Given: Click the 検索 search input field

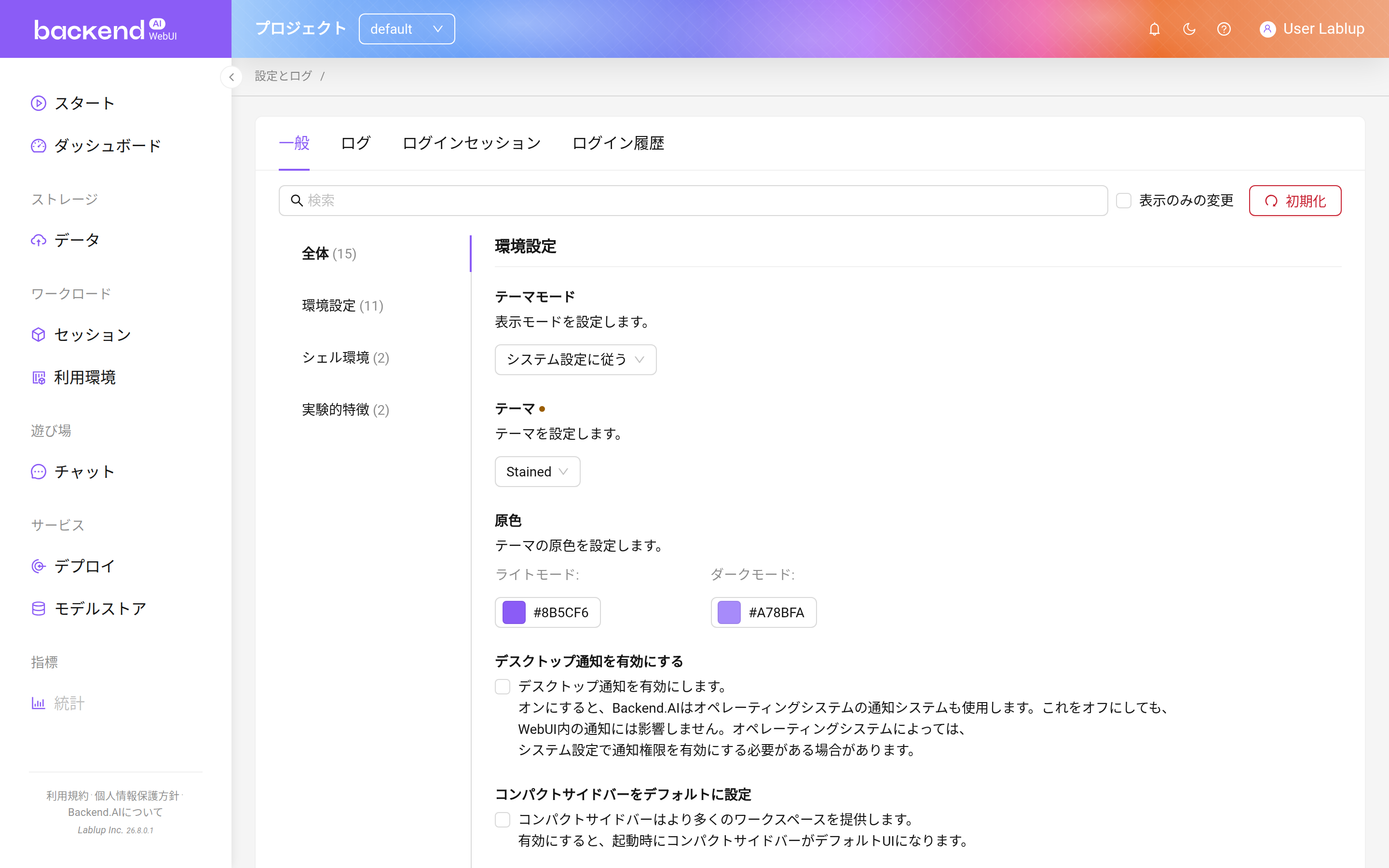Looking at the screenshot, I should (x=693, y=200).
